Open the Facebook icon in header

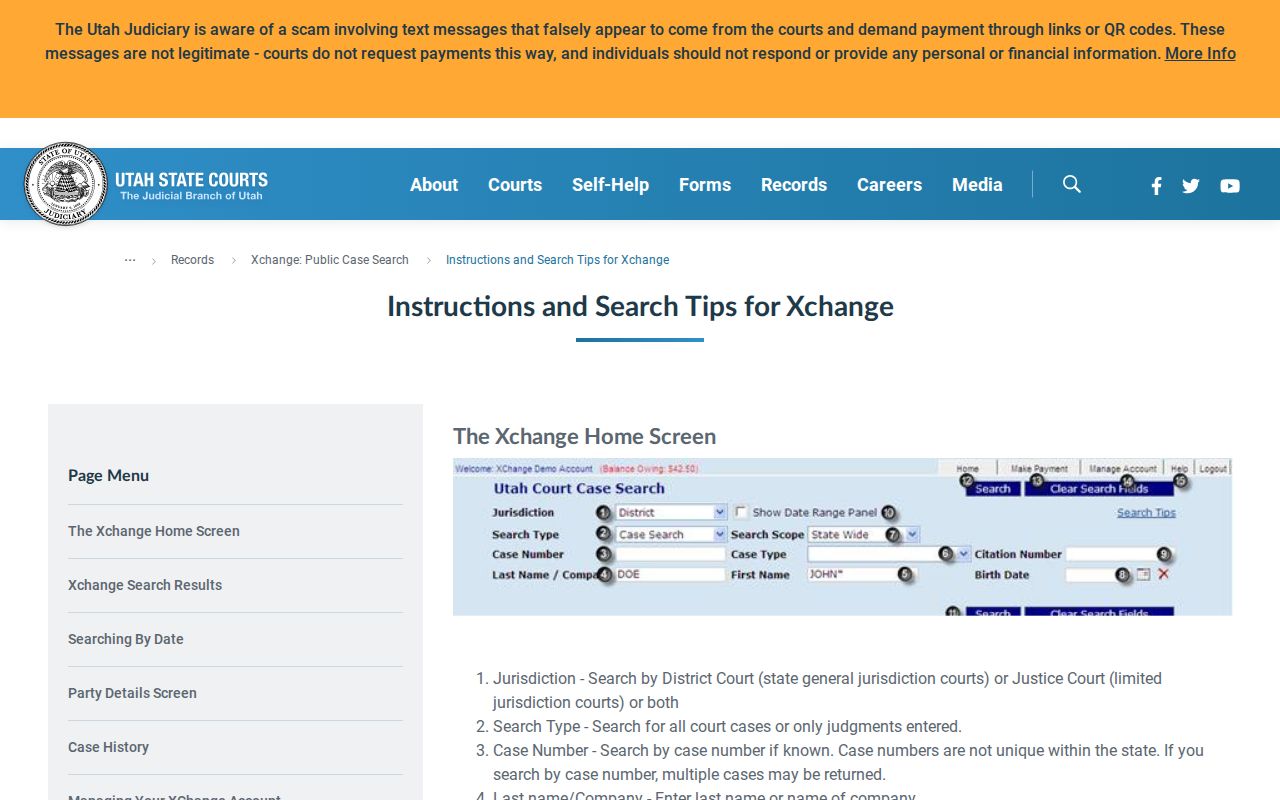[x=1156, y=186]
